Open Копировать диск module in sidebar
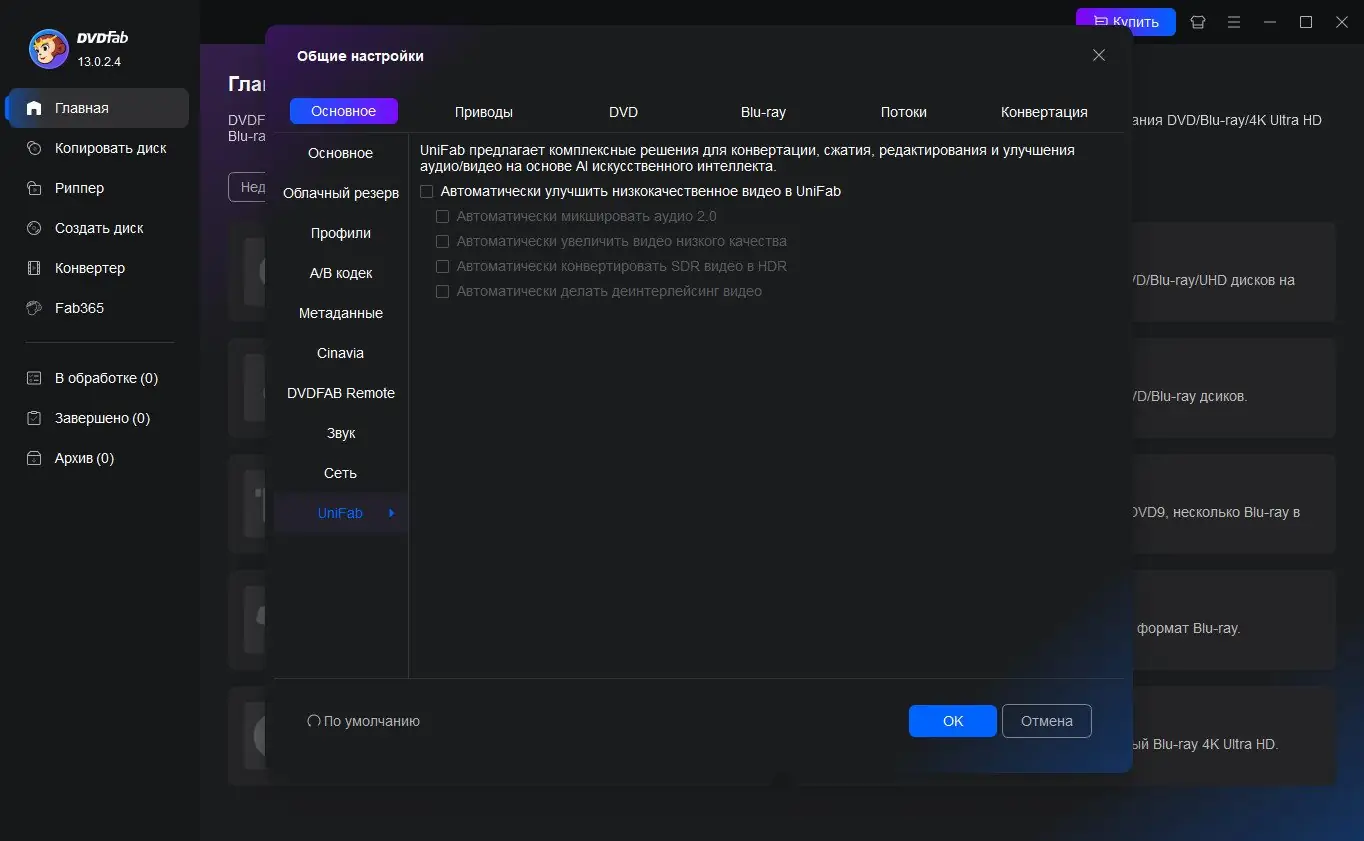Image resolution: width=1364 pixels, height=841 pixels. [97, 148]
